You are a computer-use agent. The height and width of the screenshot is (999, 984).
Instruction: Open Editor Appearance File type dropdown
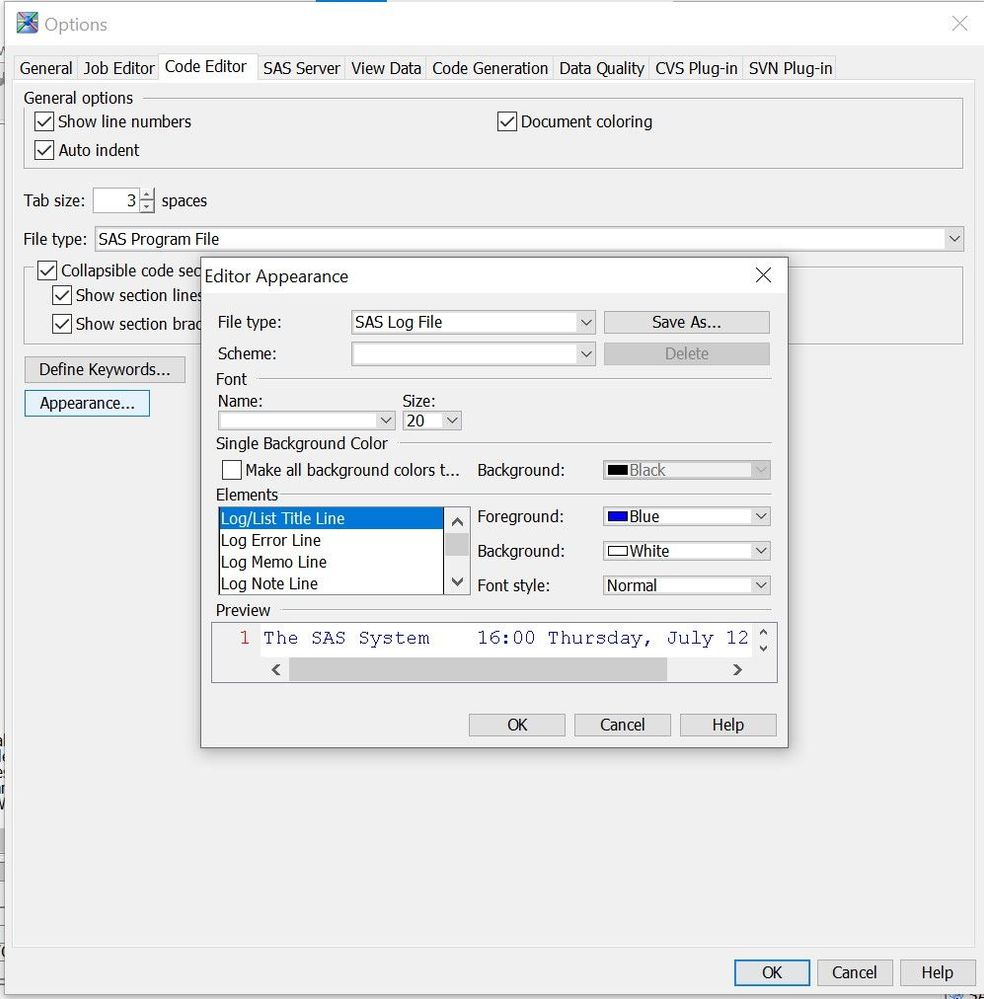tap(586, 322)
